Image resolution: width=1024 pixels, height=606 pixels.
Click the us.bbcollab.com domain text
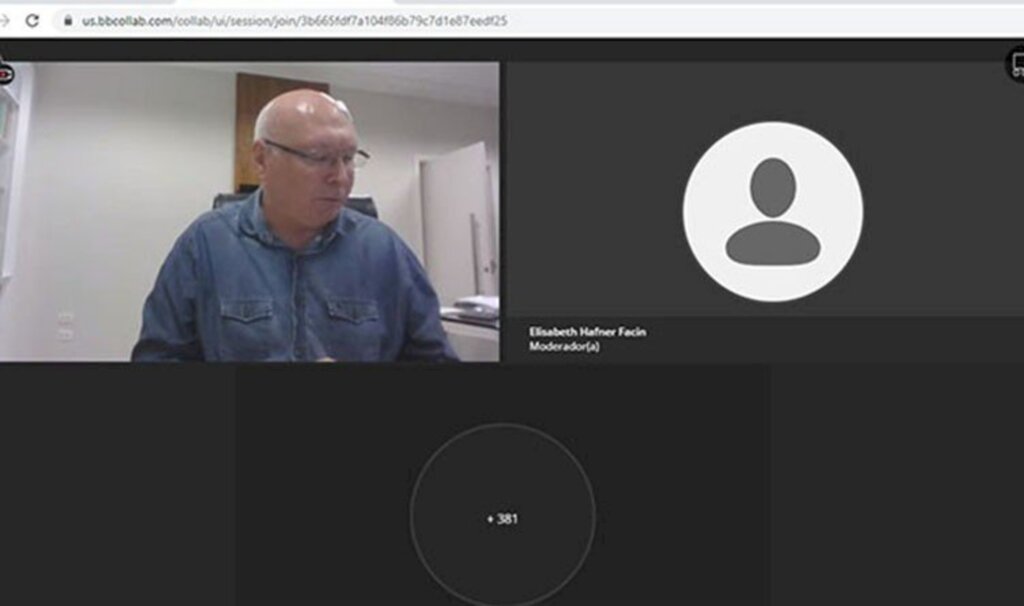pos(127,20)
